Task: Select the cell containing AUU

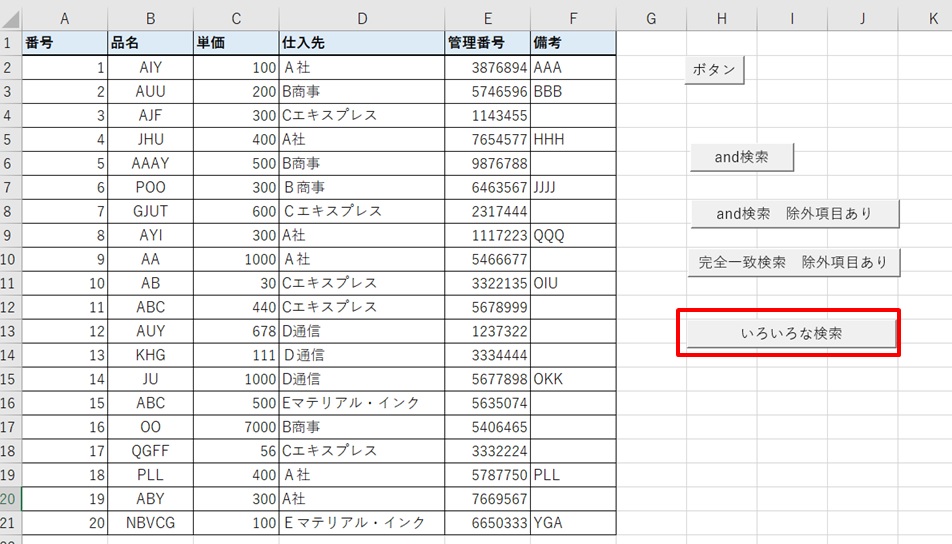Action: click(x=151, y=92)
